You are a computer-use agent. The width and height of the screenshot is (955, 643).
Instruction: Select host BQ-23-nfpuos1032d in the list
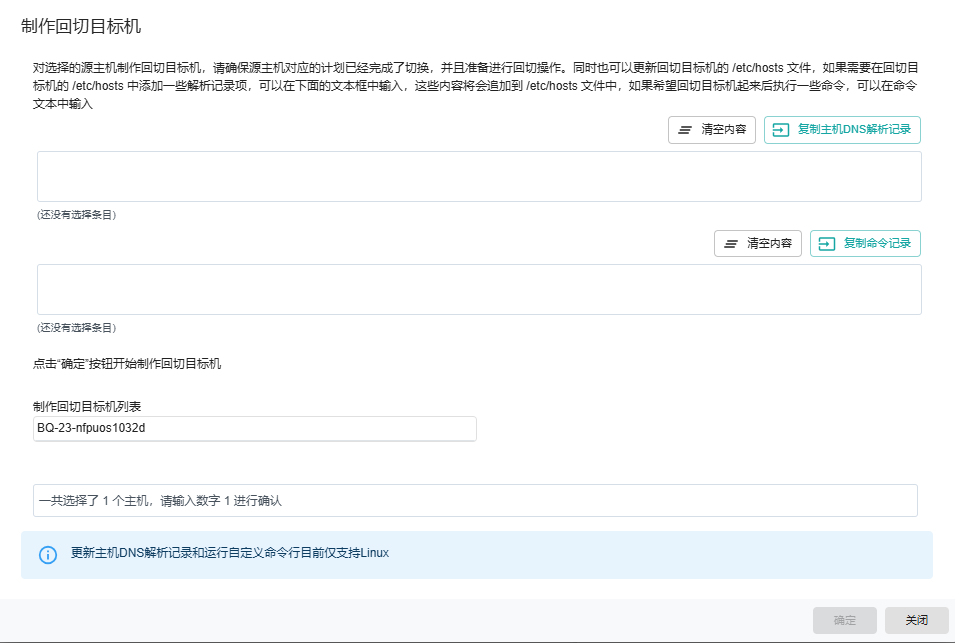tap(255, 429)
